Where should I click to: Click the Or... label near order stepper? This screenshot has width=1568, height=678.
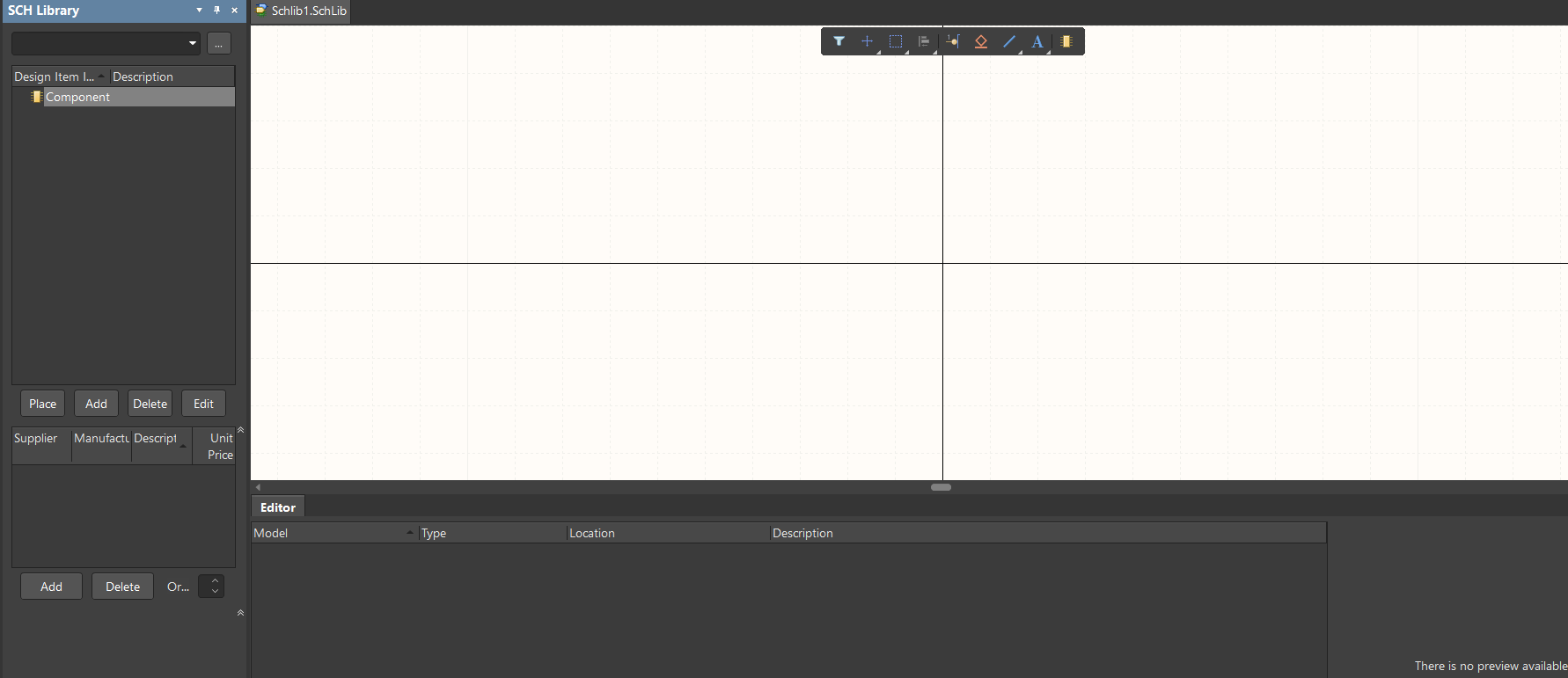click(178, 587)
